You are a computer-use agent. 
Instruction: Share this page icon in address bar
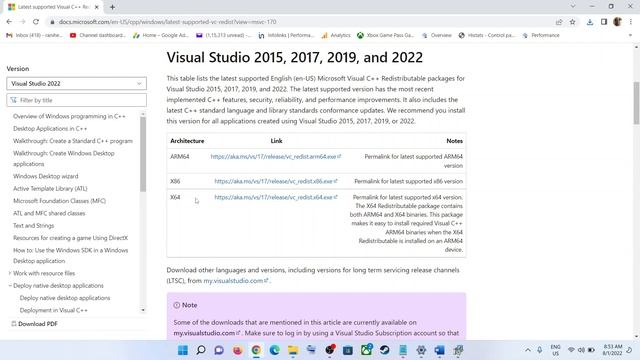coord(559,22)
